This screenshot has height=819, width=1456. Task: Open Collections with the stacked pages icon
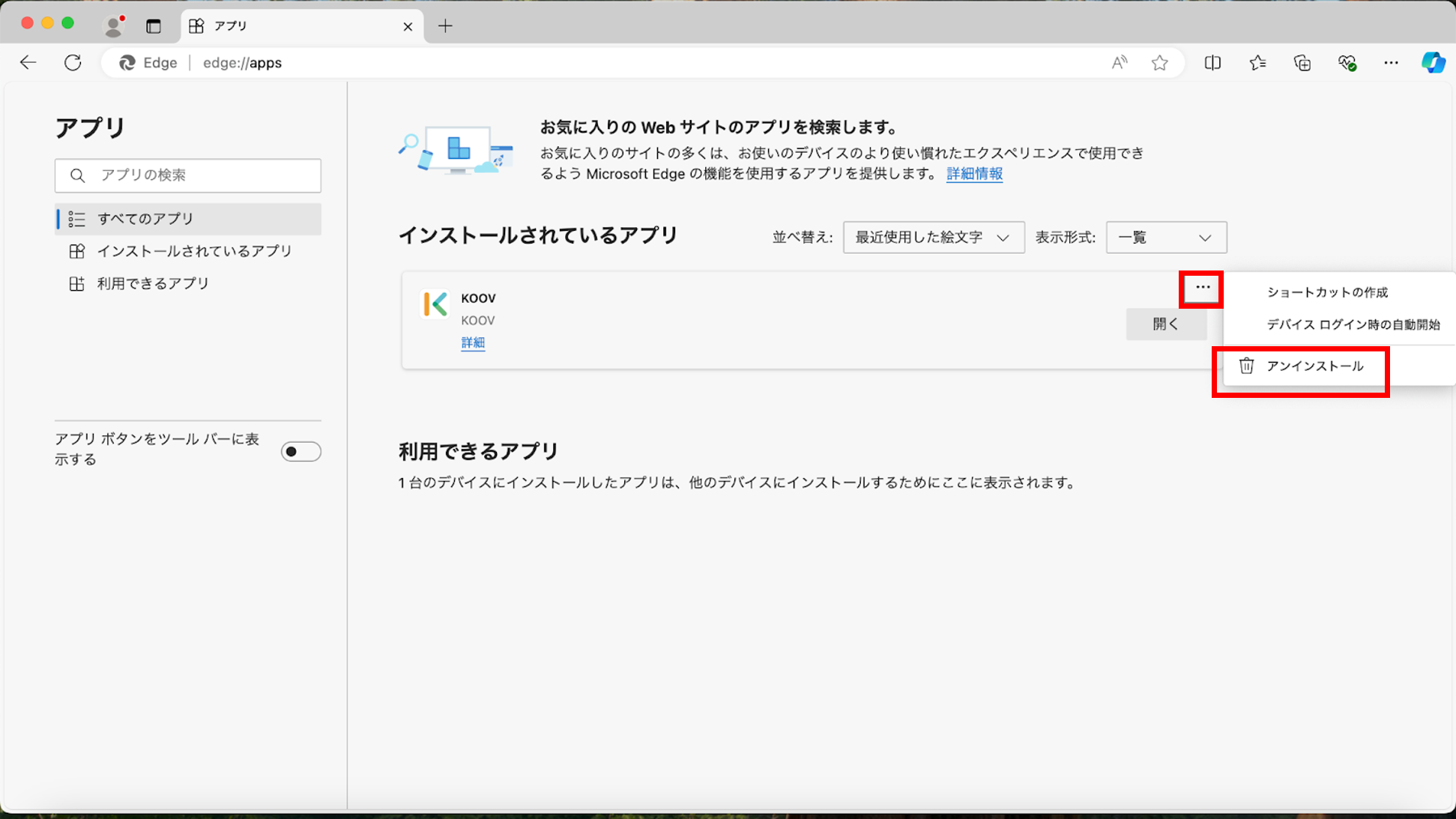(1302, 63)
